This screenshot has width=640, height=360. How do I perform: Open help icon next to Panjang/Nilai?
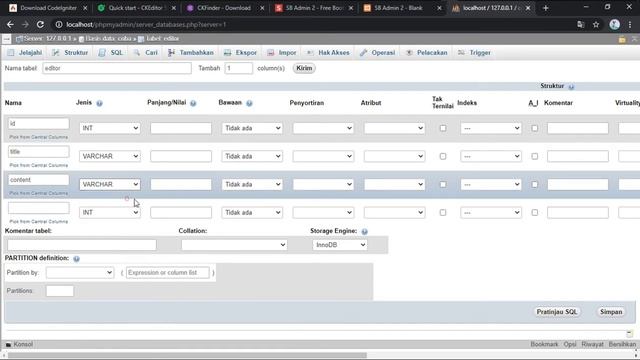(x=193, y=103)
